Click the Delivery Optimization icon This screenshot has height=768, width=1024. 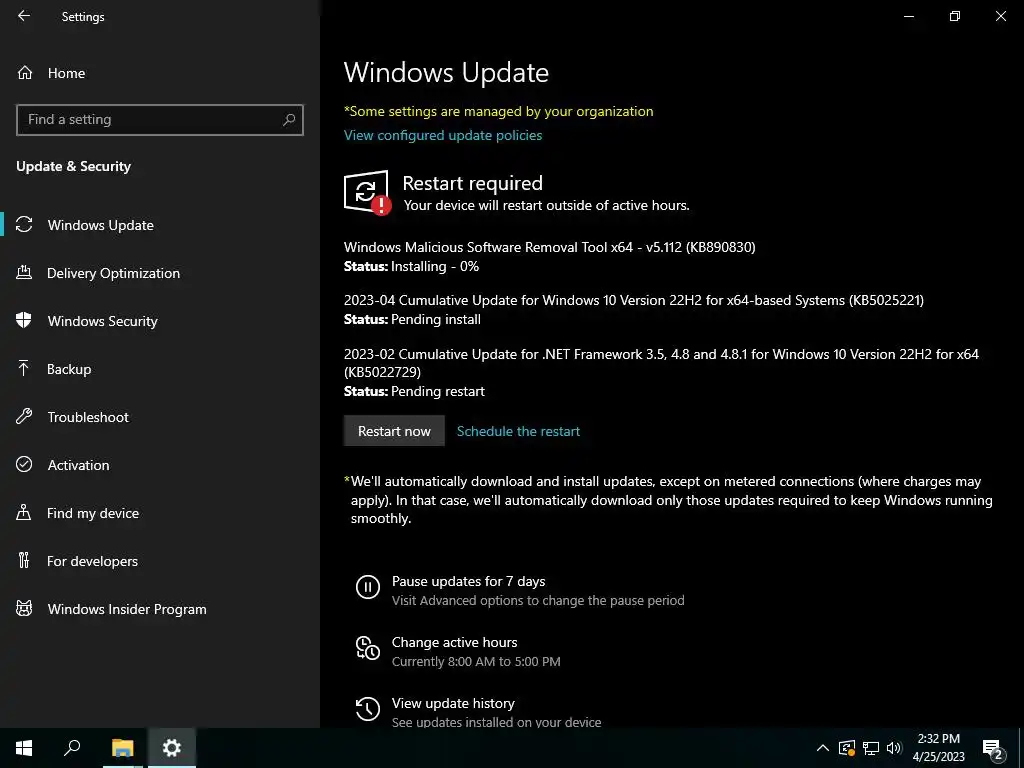(x=24, y=273)
